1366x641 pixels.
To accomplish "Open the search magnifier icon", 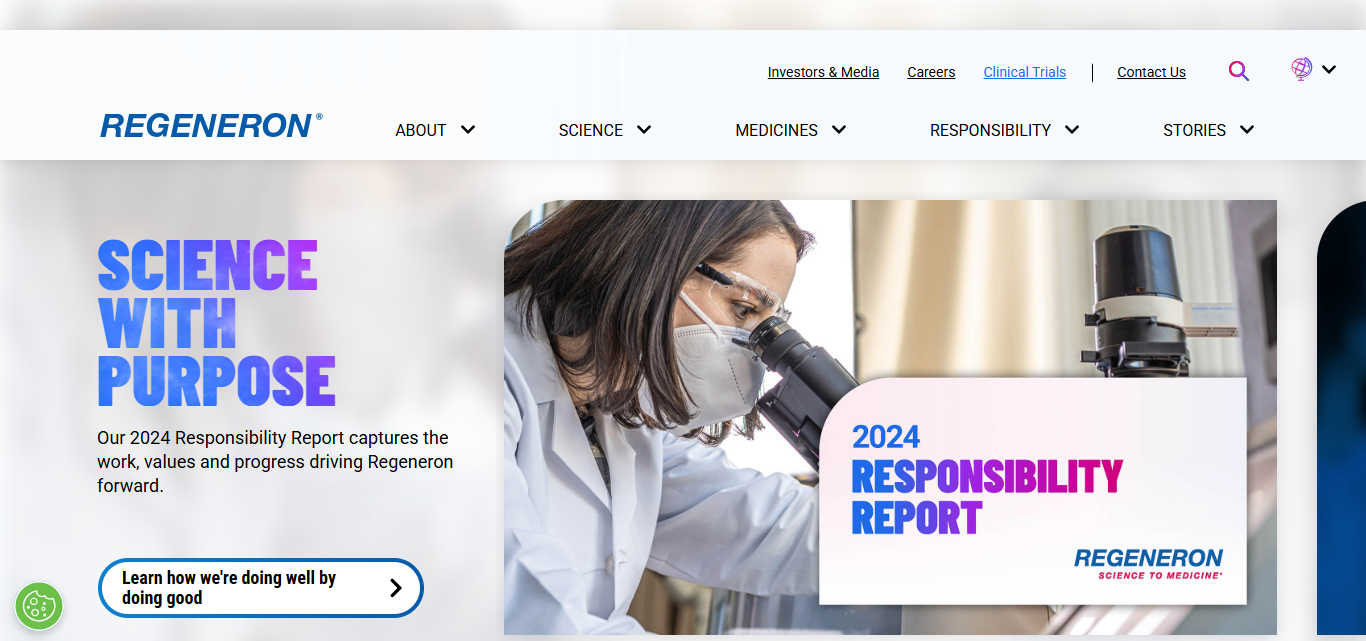I will click(1239, 71).
